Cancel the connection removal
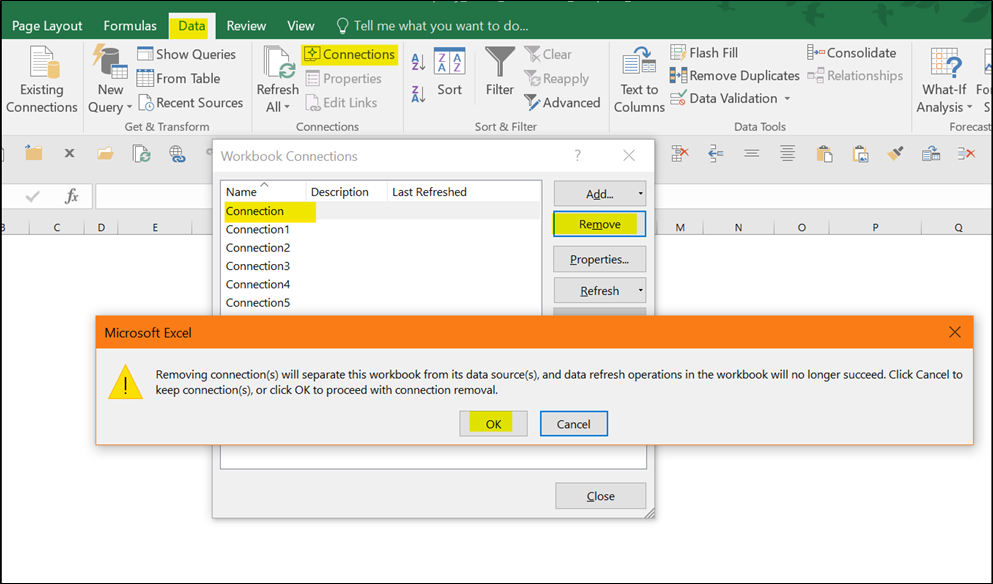The width and height of the screenshot is (993, 584). click(x=574, y=424)
